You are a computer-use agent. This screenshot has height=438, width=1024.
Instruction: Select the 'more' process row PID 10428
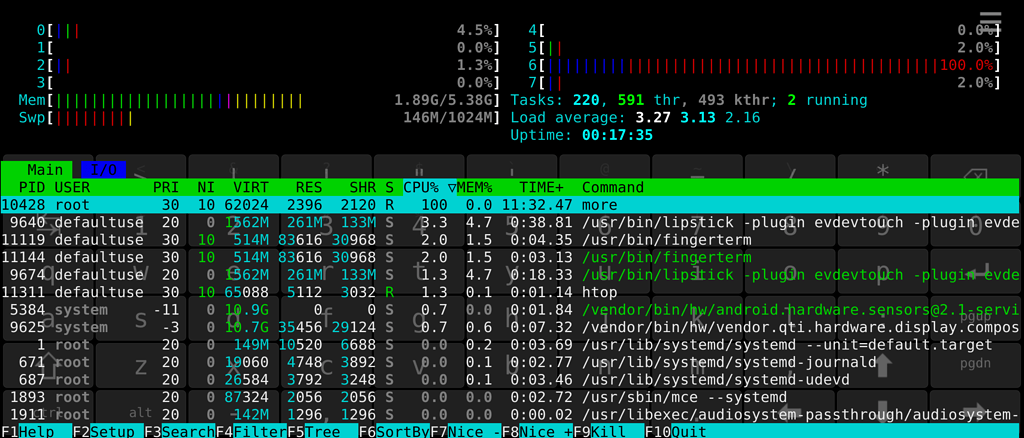(x=512, y=205)
